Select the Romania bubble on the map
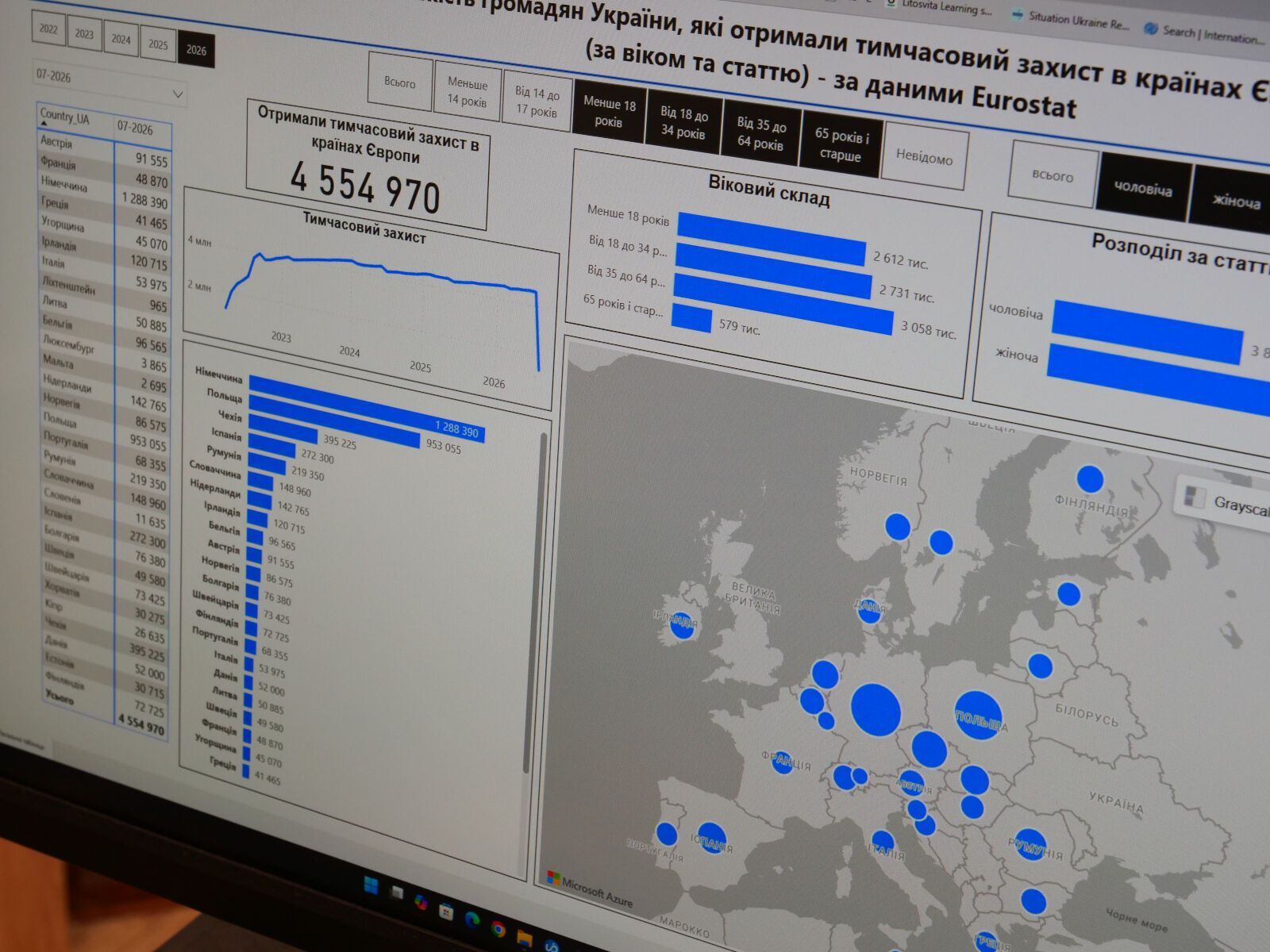This screenshot has width=1270, height=952. (1029, 846)
